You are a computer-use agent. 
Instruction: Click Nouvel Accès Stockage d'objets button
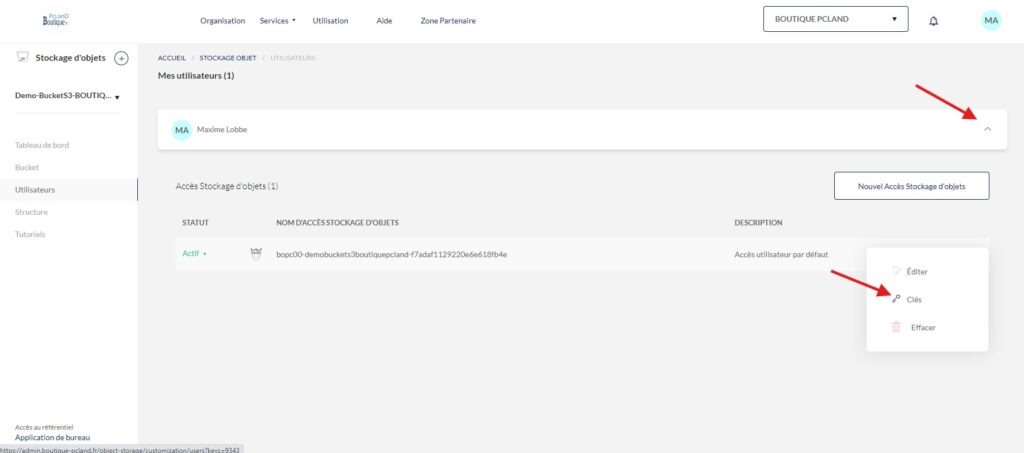911,186
